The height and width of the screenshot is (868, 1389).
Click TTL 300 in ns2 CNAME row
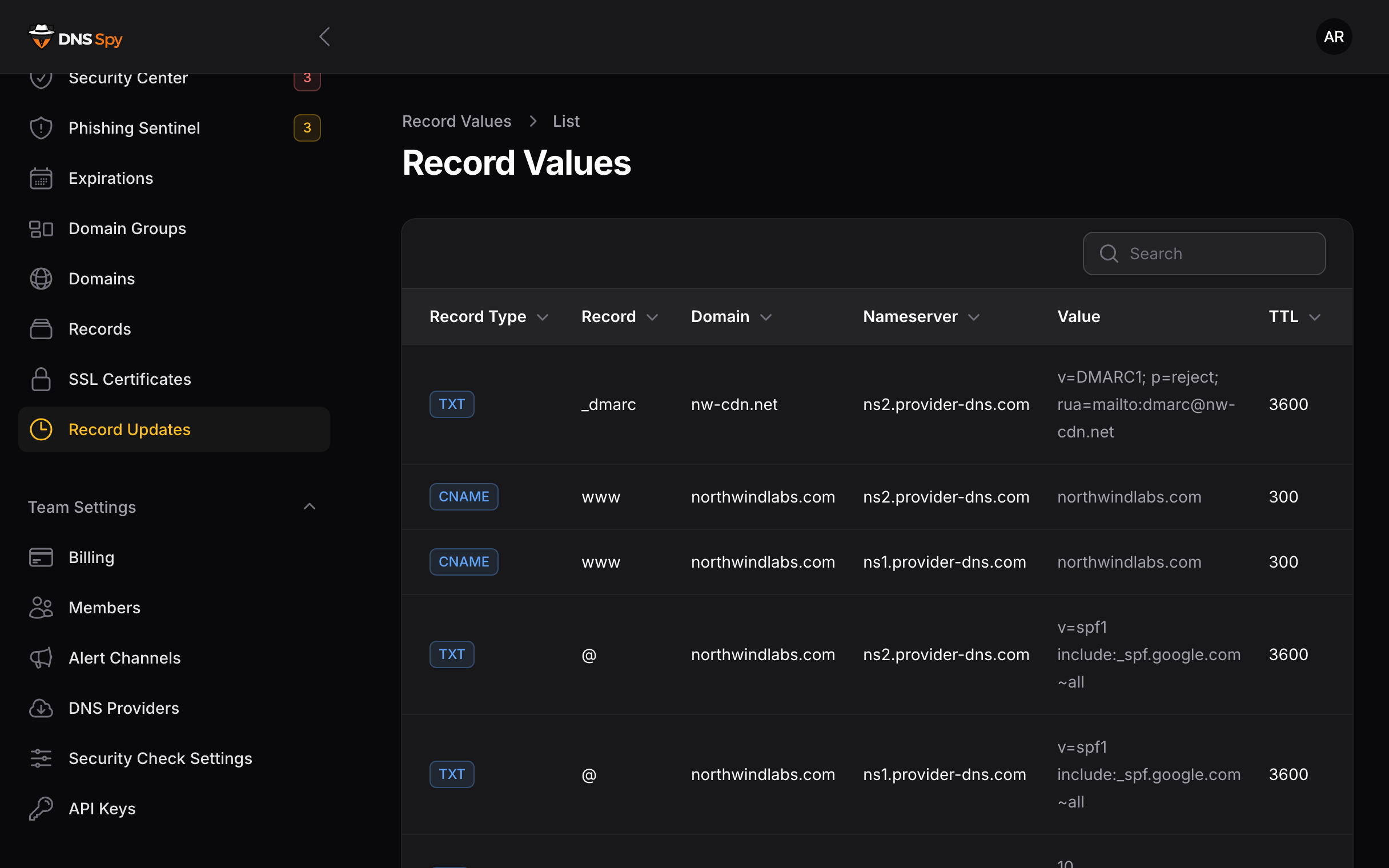coord(1283,497)
